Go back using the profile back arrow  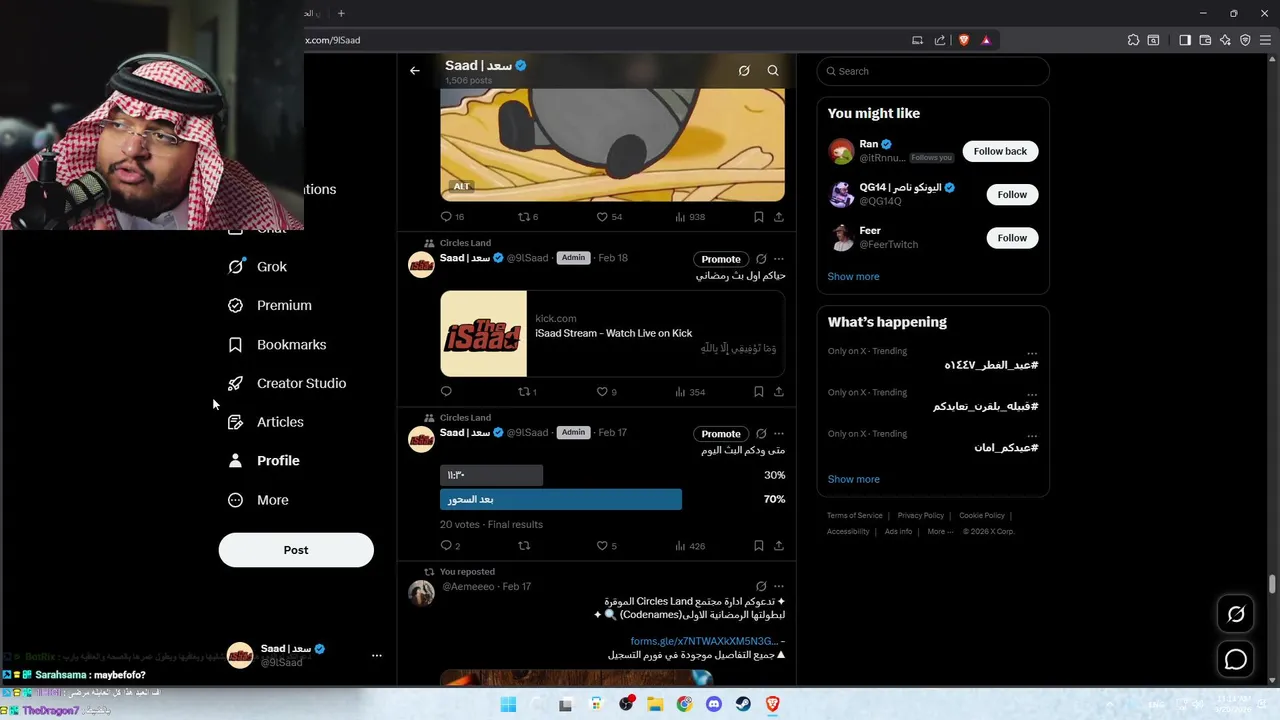point(415,71)
